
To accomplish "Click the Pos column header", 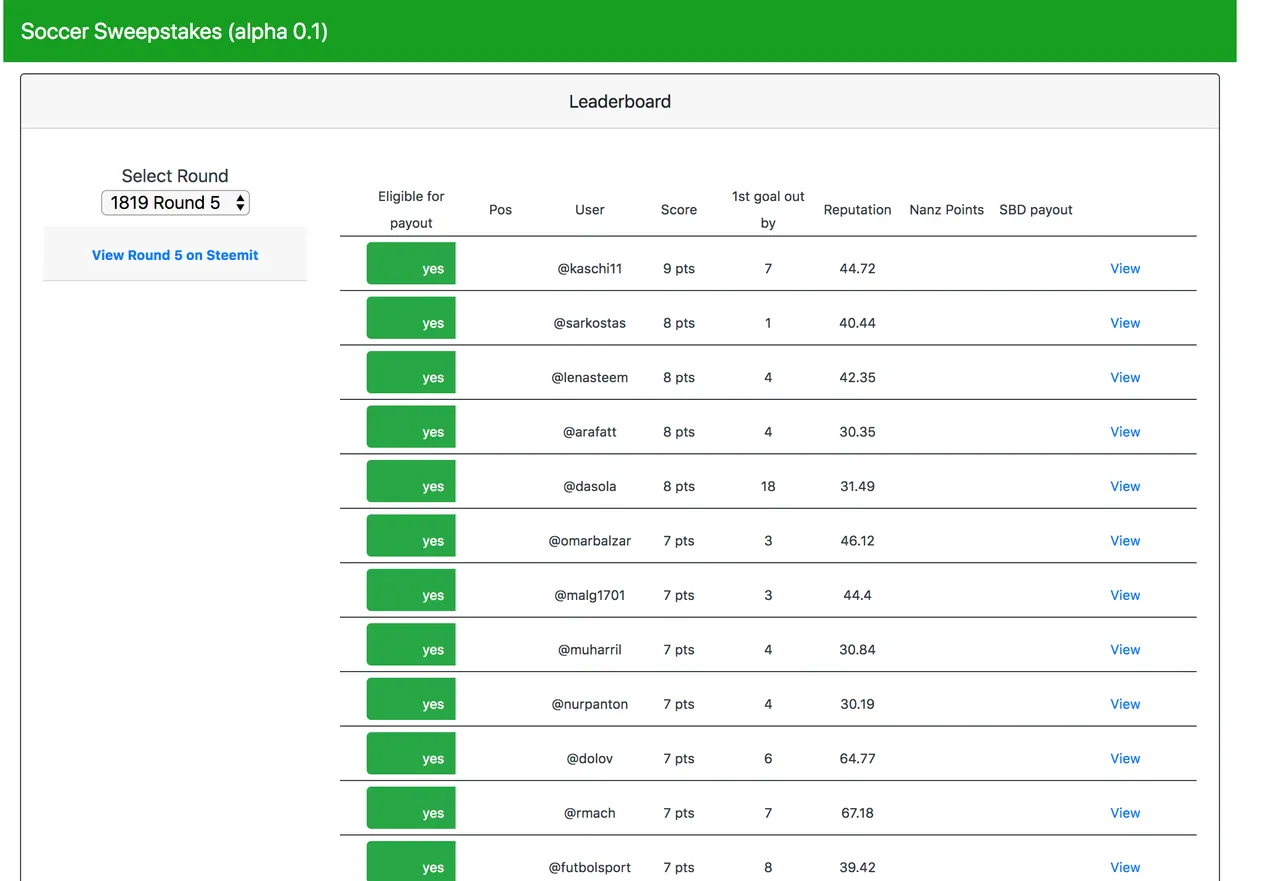I will (501, 210).
